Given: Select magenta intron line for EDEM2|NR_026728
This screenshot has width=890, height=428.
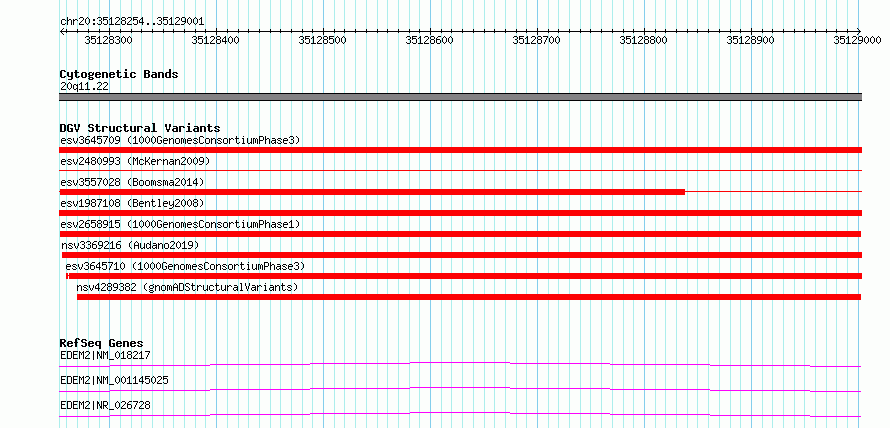Looking at the screenshot, I should pyautogui.click(x=460, y=414).
